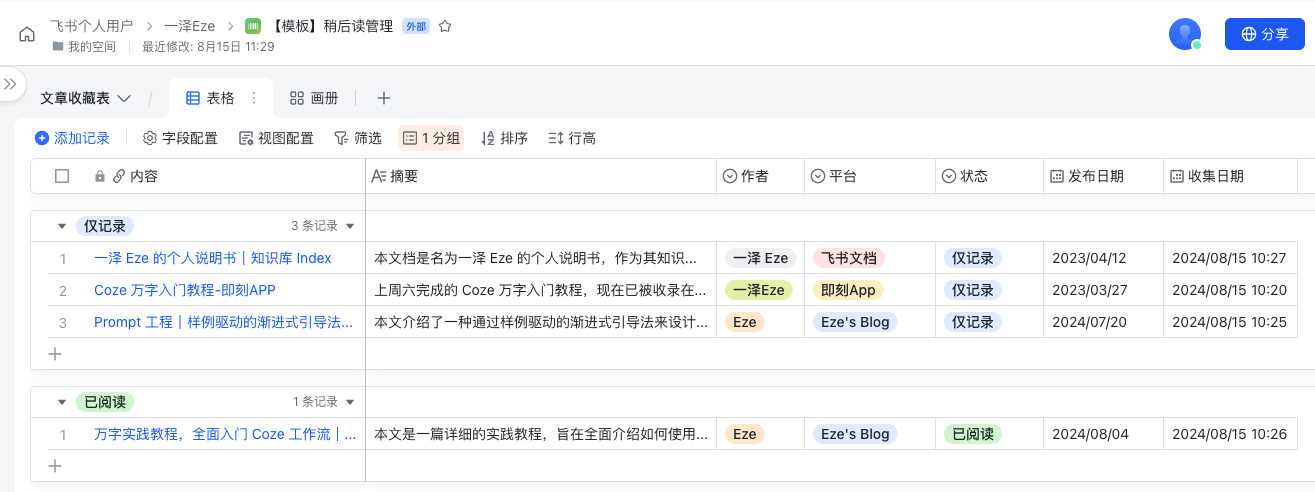Open the 平台 column header
Screen dimensions: 1315x492
click(869, 176)
